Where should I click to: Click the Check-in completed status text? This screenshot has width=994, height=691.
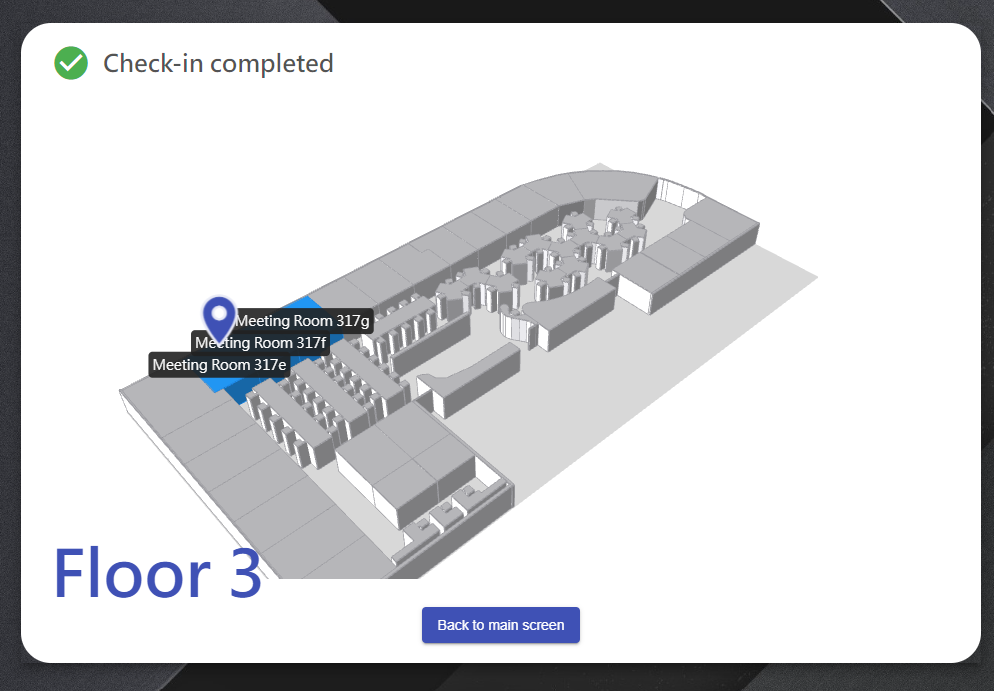[x=218, y=63]
